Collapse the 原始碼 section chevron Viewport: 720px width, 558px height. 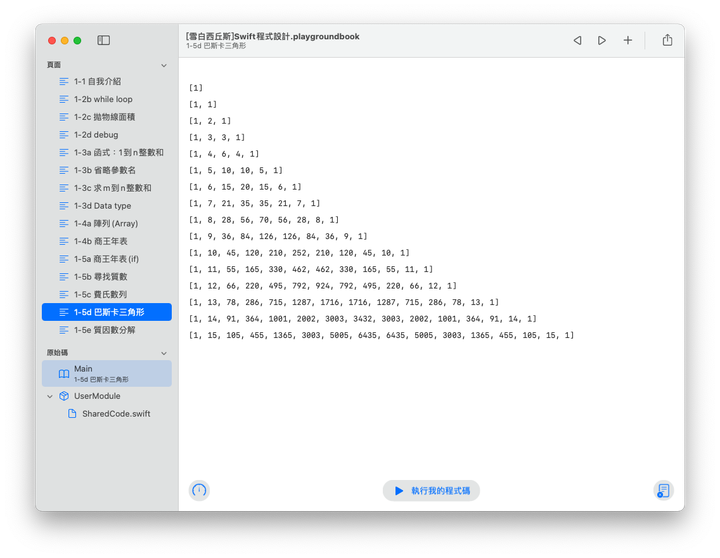164,353
